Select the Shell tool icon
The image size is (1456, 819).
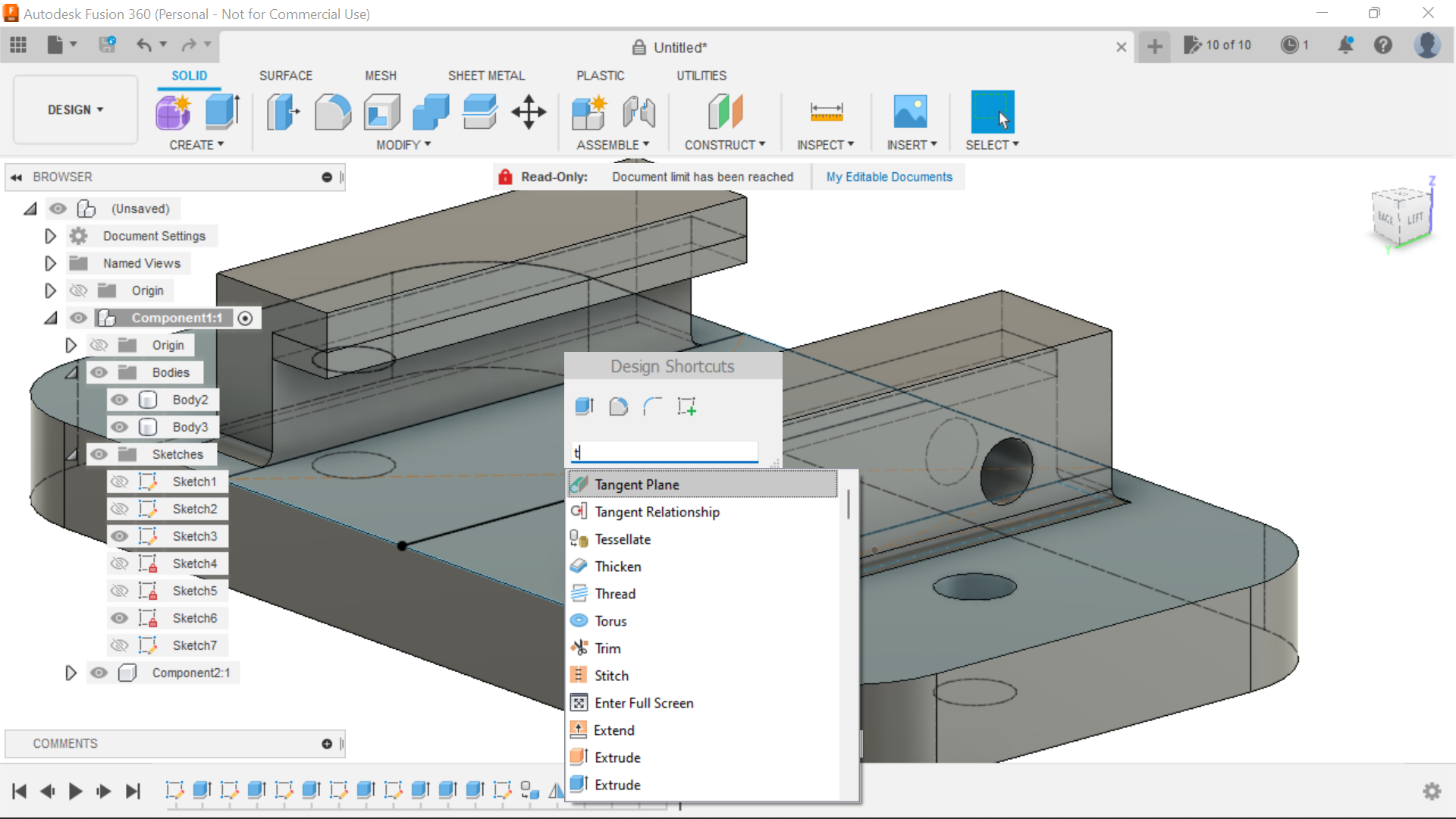381,112
